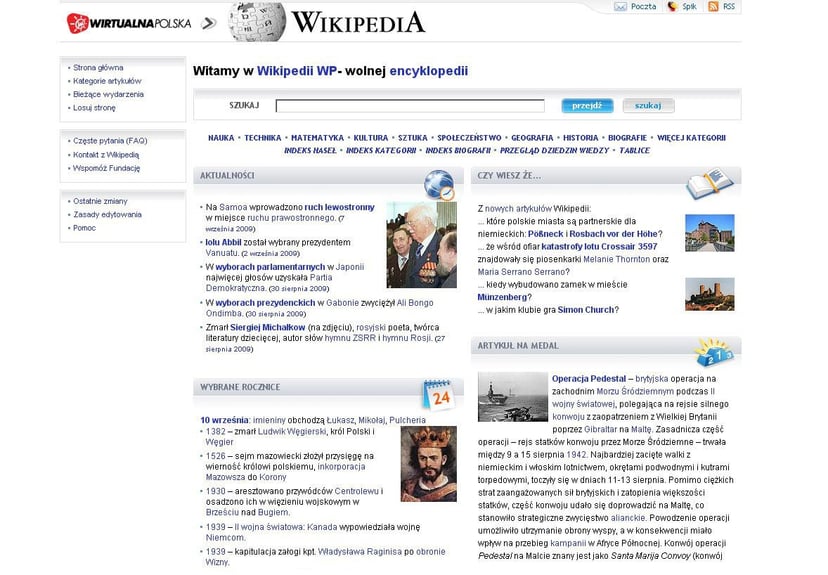Select Losuj stronę in sidebar

94,108
